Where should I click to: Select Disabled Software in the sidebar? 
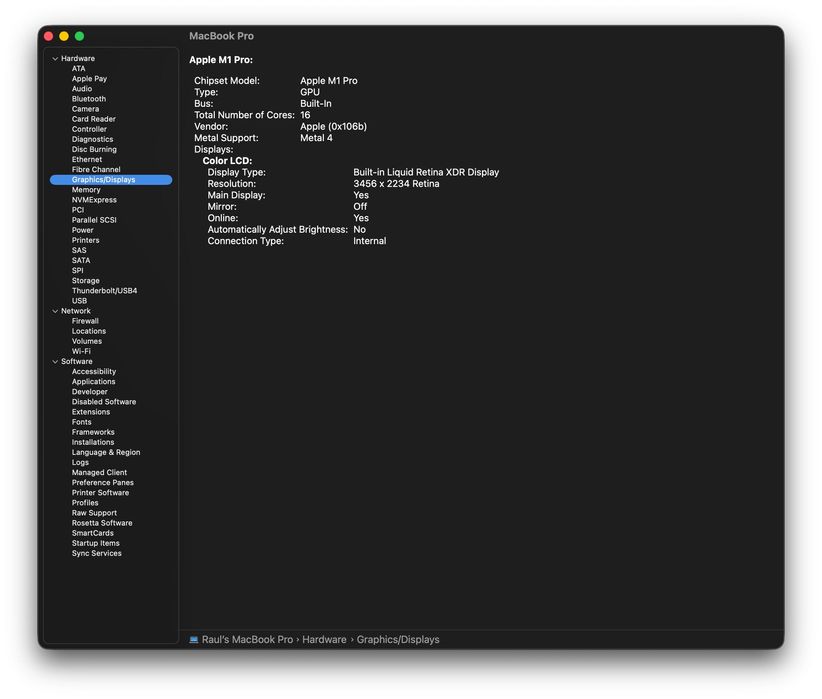point(104,402)
